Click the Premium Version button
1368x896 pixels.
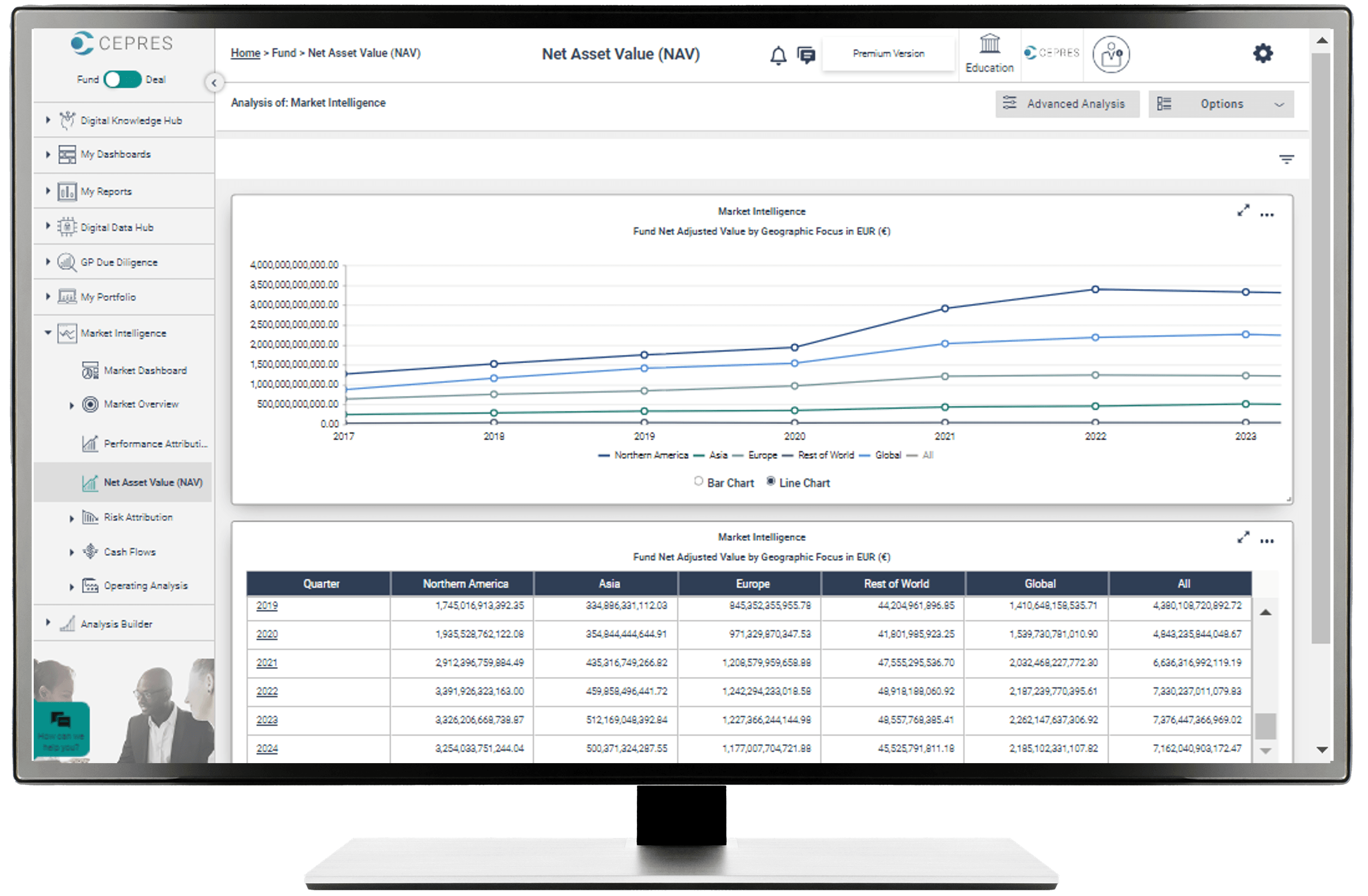tap(889, 54)
